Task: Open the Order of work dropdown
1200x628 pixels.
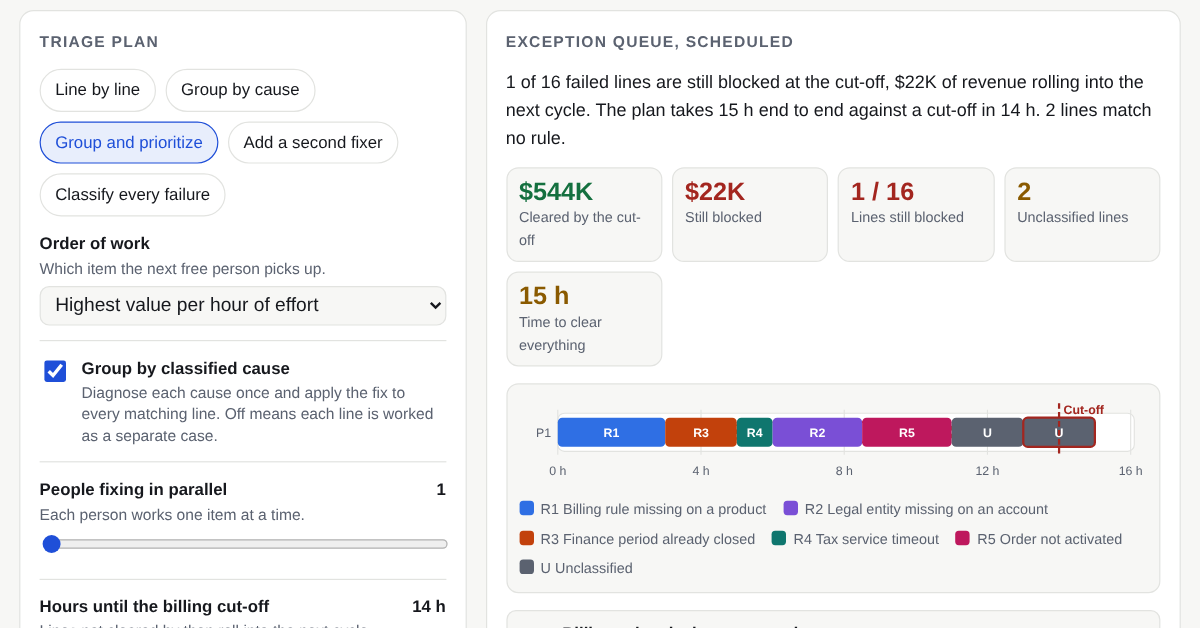Action: [x=243, y=305]
